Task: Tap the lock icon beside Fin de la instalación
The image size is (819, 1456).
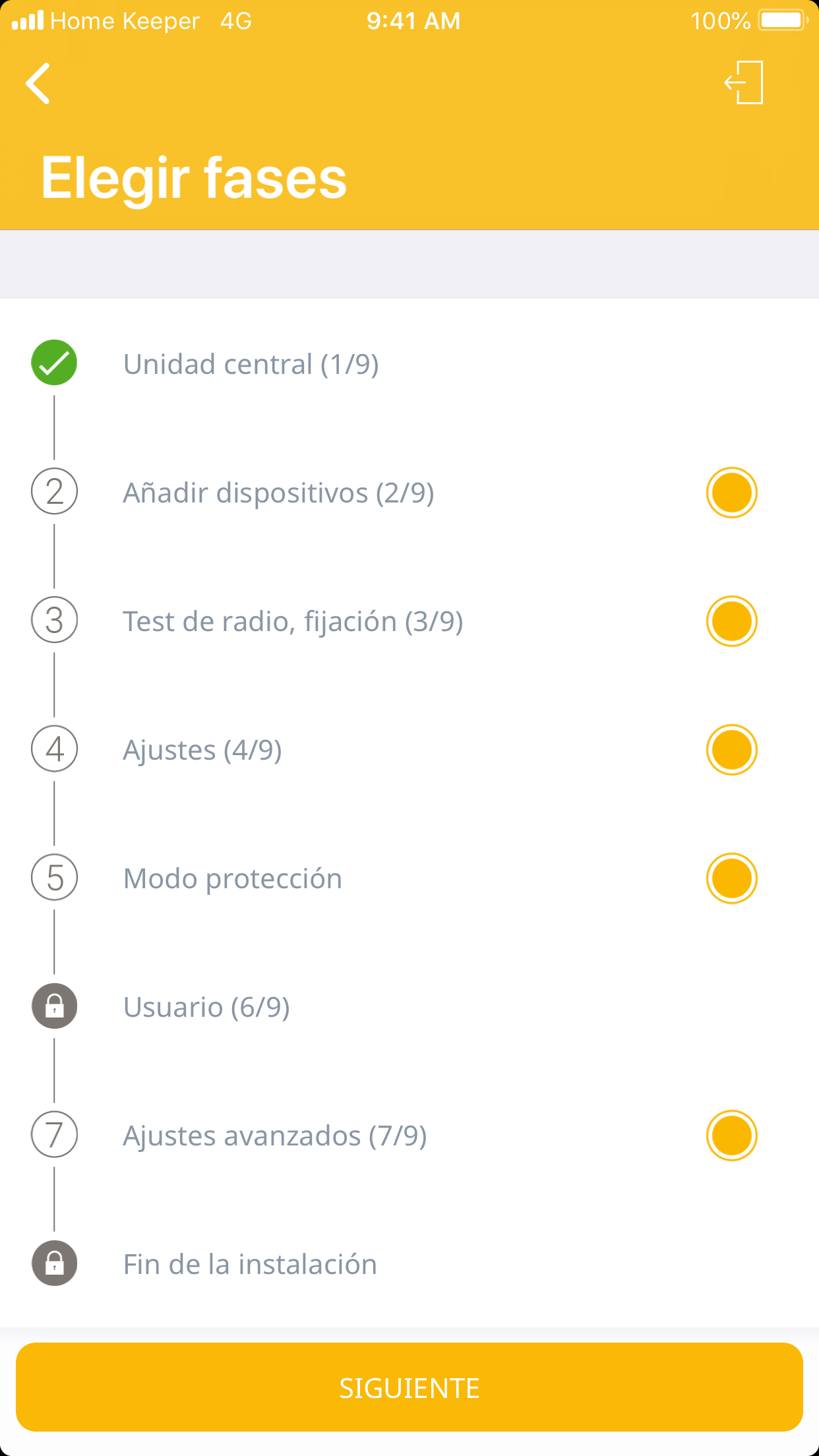Action: [x=55, y=1263]
